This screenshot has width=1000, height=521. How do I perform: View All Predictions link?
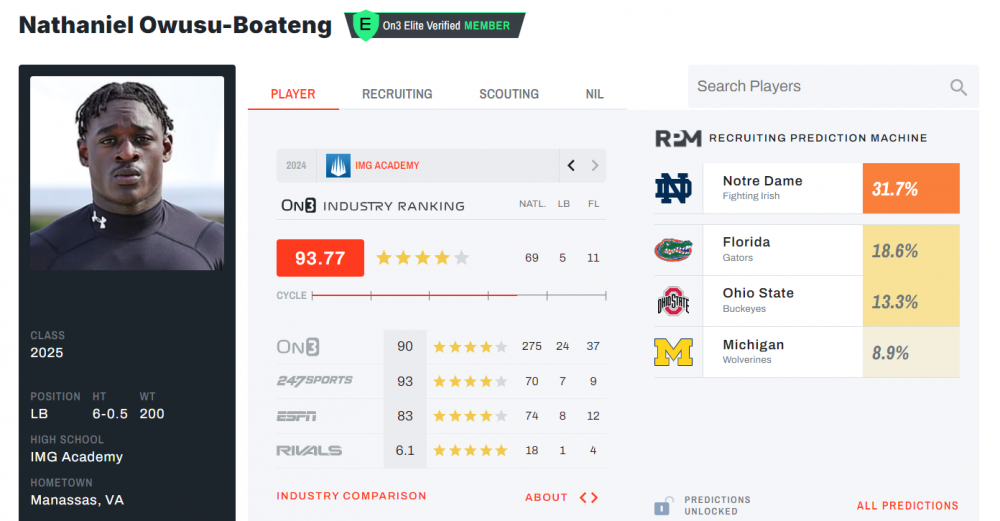click(x=907, y=506)
